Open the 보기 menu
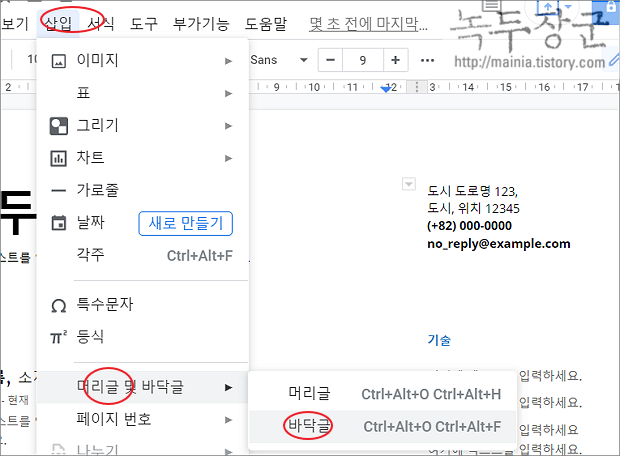This screenshot has height=456, width=620. [x=15, y=24]
